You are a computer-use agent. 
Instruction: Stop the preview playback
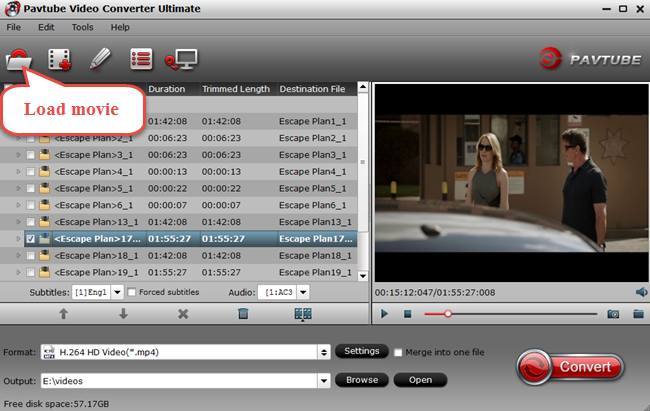pos(407,314)
